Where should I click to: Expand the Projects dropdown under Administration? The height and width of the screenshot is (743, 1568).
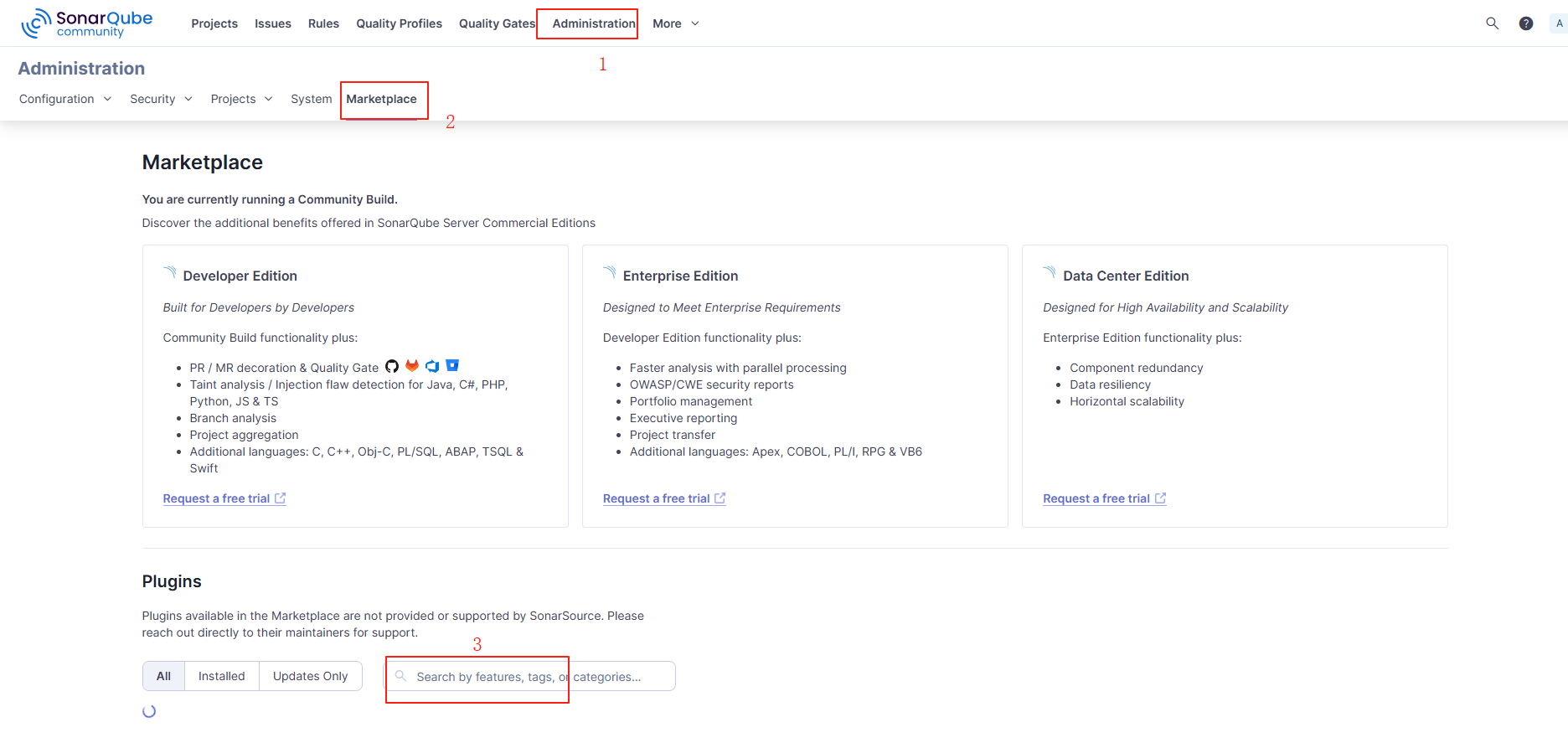[241, 99]
